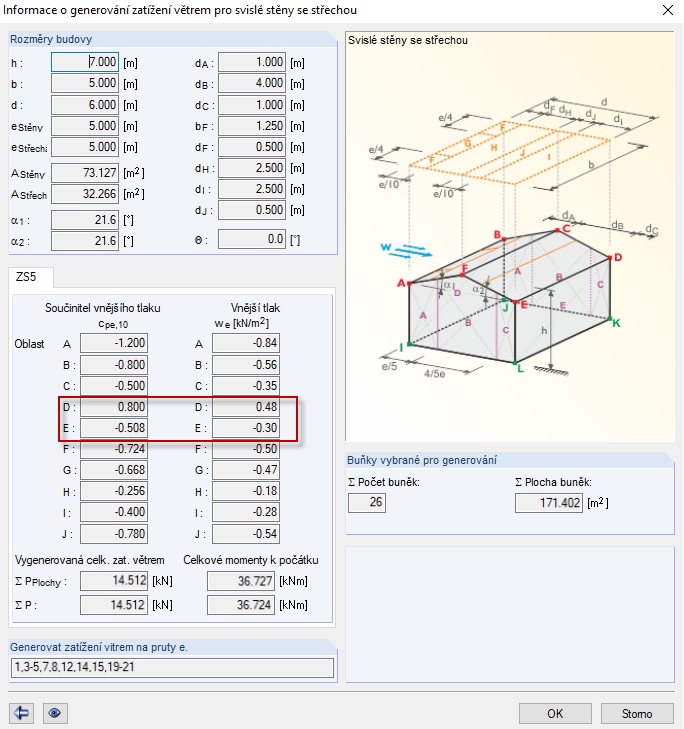Click the total moment field 36.724
The height and width of the screenshot is (729, 684).
click(241, 605)
